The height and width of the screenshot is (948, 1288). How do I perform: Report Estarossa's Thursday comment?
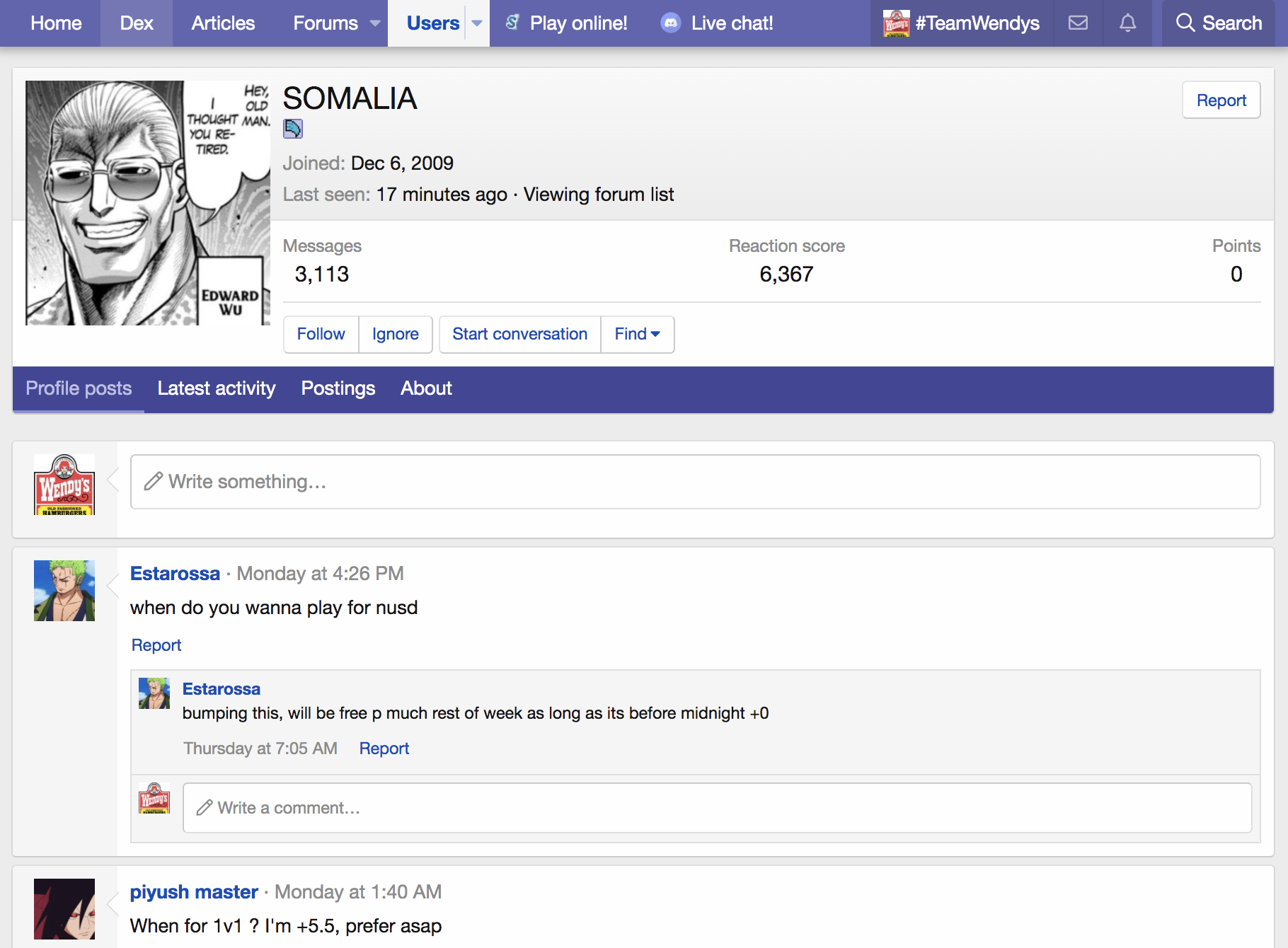point(384,748)
